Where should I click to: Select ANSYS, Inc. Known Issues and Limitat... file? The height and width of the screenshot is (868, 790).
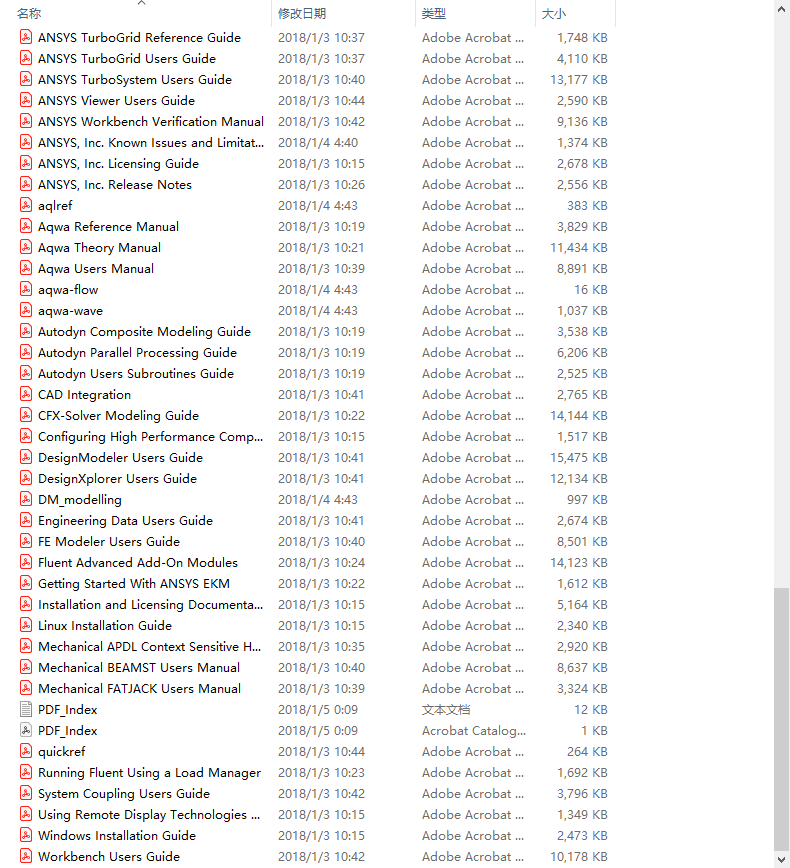click(x=151, y=143)
